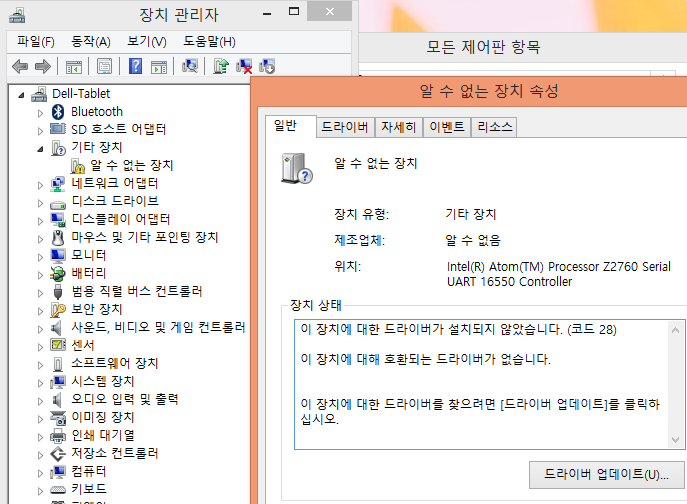
Task: Click the Back arrow toolbar icon
Action: tap(20, 67)
